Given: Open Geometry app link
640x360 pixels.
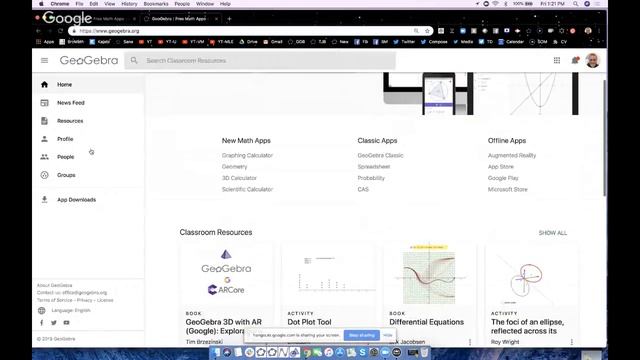Looking at the screenshot, I should coord(234,167).
